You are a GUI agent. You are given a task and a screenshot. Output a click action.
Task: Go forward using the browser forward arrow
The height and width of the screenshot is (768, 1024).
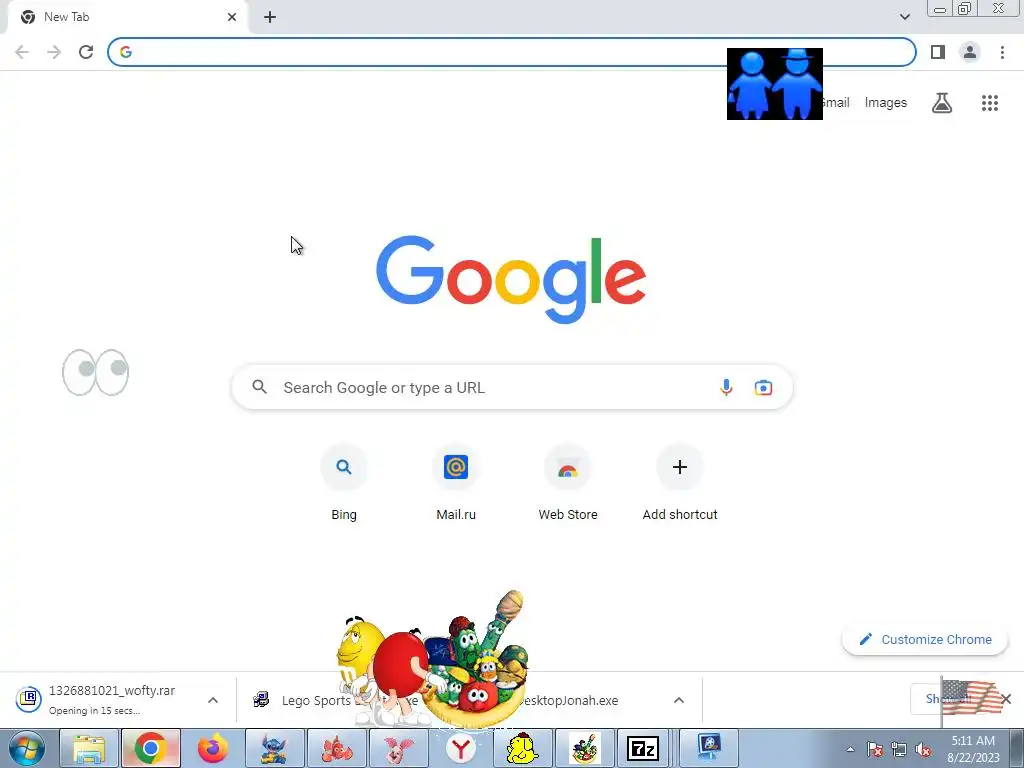coord(54,52)
